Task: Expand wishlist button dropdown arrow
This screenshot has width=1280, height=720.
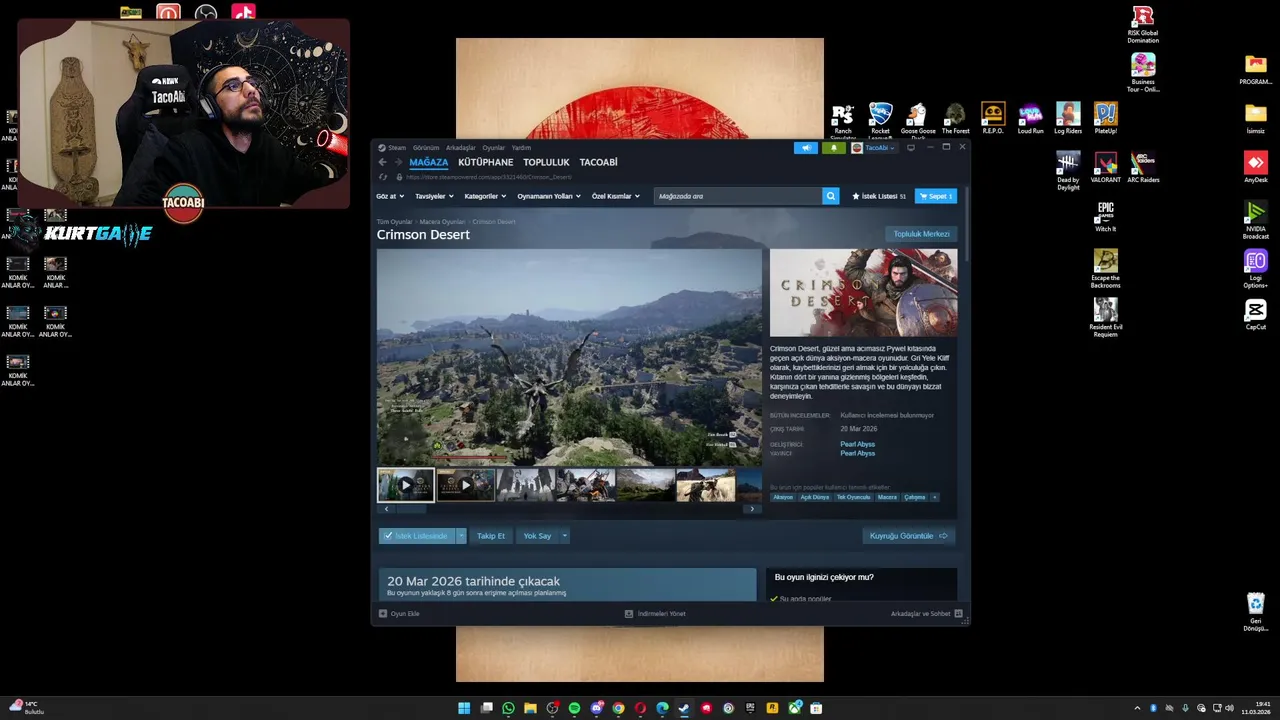Action: [x=462, y=536]
